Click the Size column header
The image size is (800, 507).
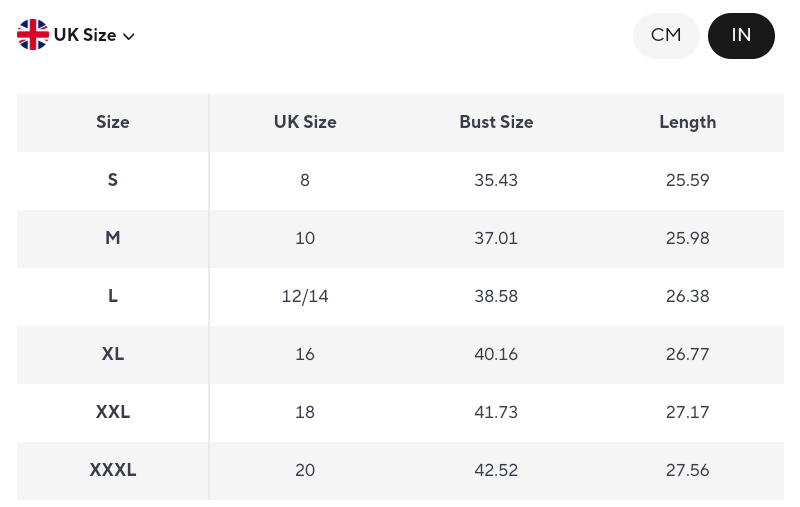tap(113, 123)
